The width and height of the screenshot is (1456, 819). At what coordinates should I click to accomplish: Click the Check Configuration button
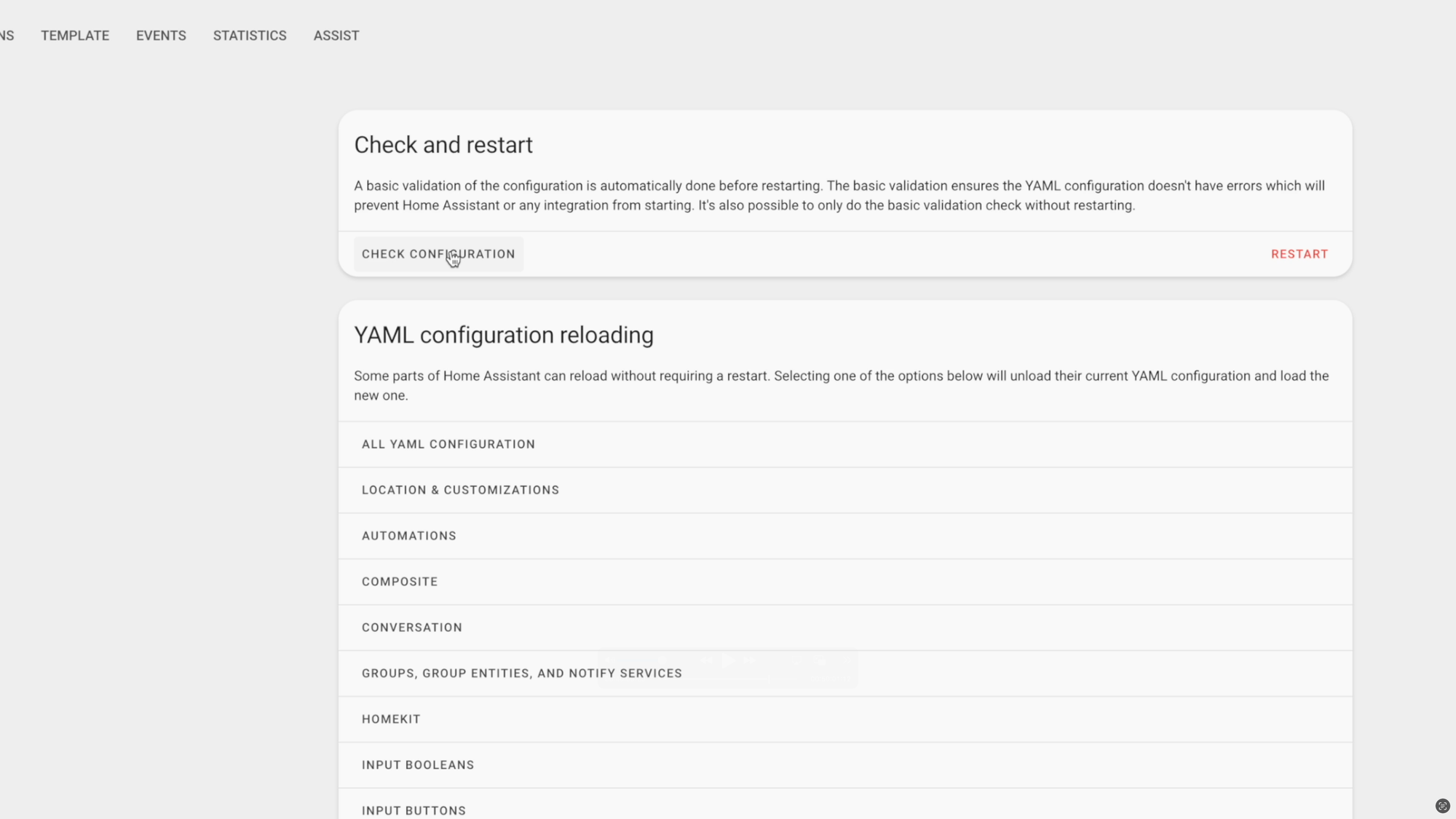point(438,254)
